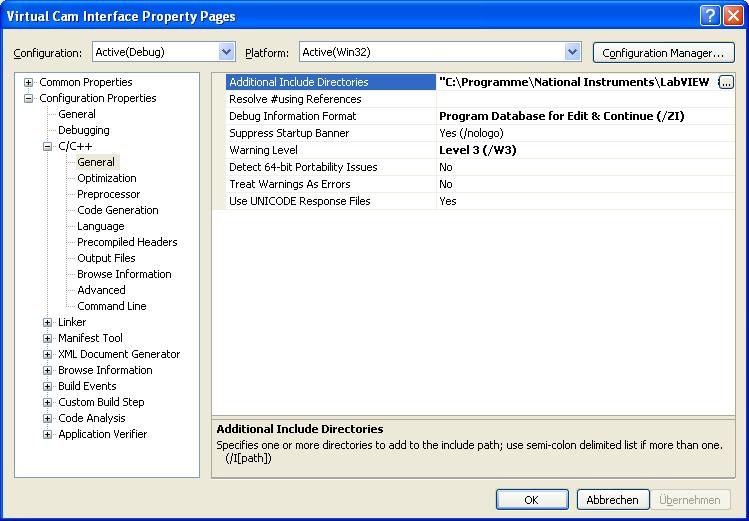Select the Preprocessor page

tap(108, 194)
